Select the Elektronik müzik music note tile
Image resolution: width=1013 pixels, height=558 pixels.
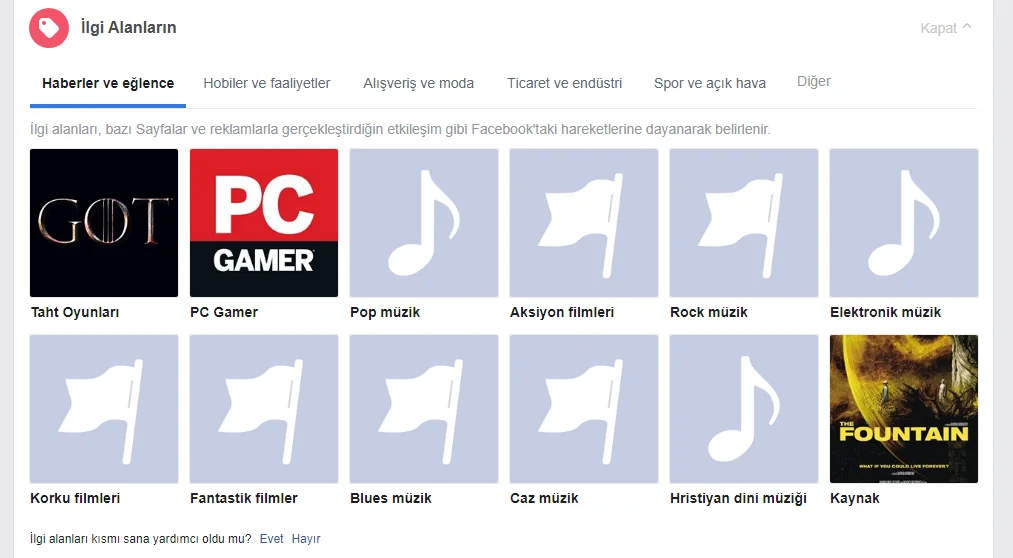point(904,223)
